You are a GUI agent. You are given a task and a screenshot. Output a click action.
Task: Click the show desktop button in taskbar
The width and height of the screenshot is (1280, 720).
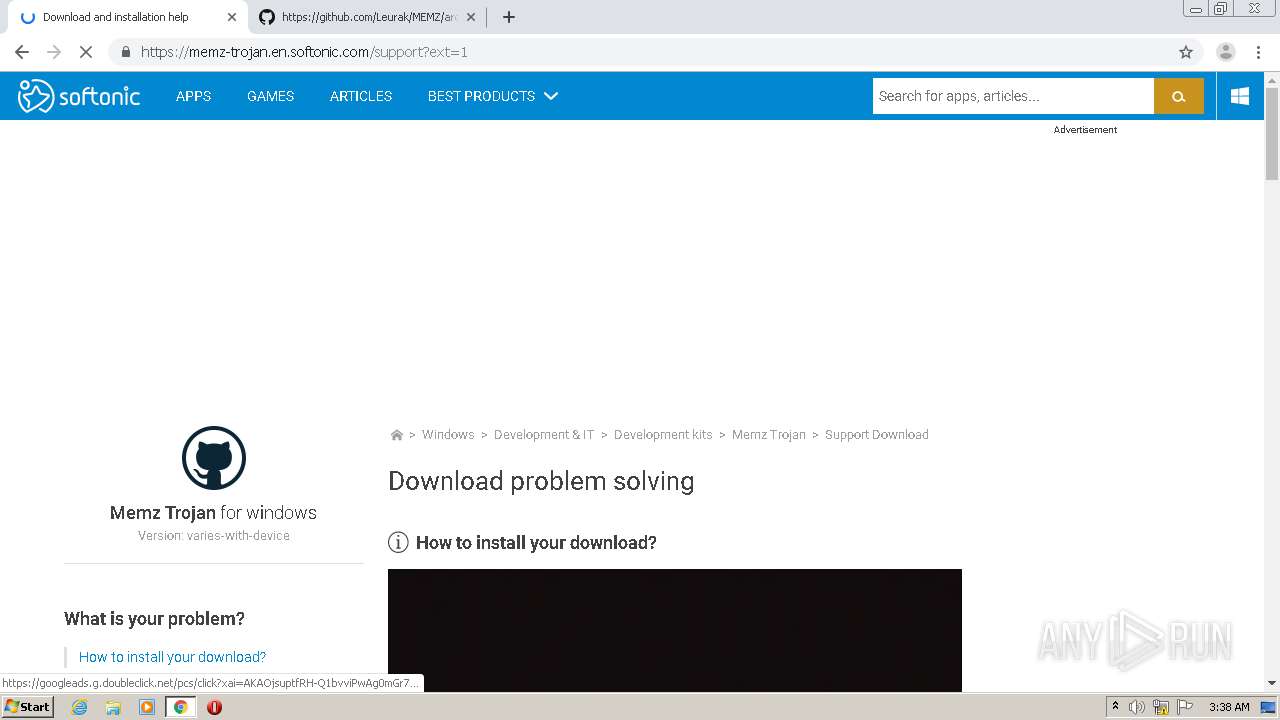1268,707
